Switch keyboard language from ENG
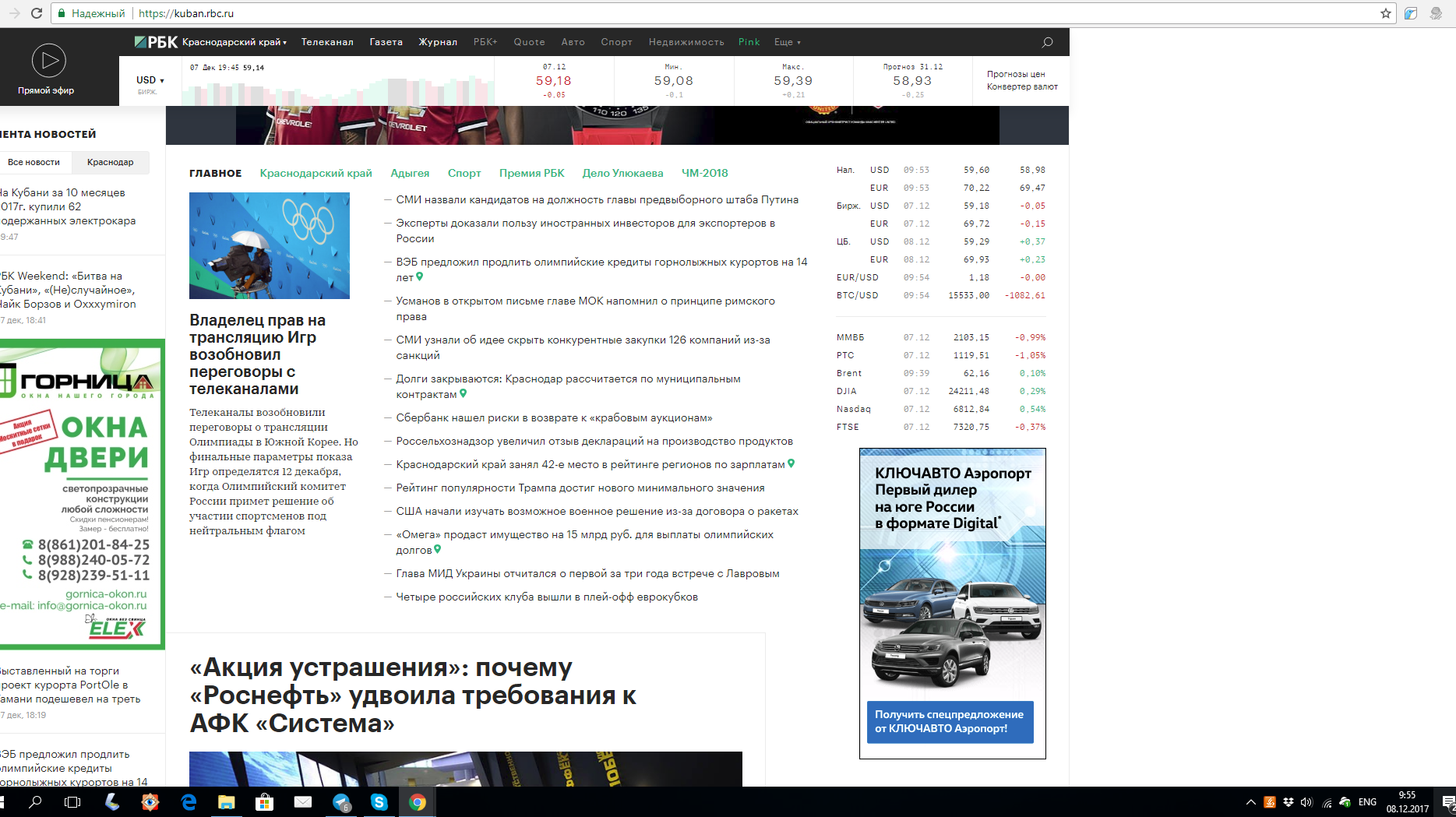Image resolution: width=1456 pixels, height=817 pixels. pos(1367,802)
